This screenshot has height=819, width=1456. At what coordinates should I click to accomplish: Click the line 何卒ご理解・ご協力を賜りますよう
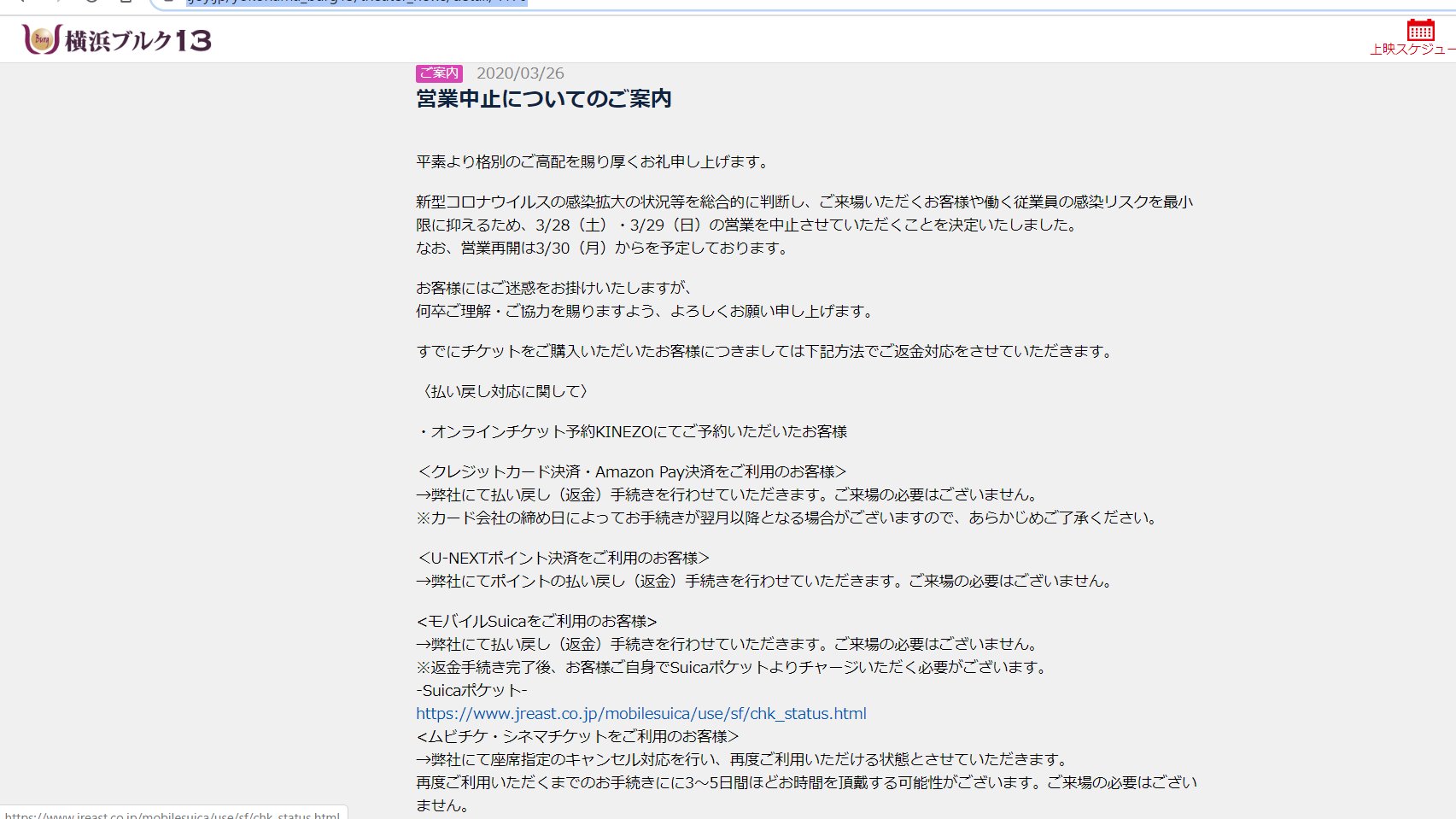click(x=646, y=311)
